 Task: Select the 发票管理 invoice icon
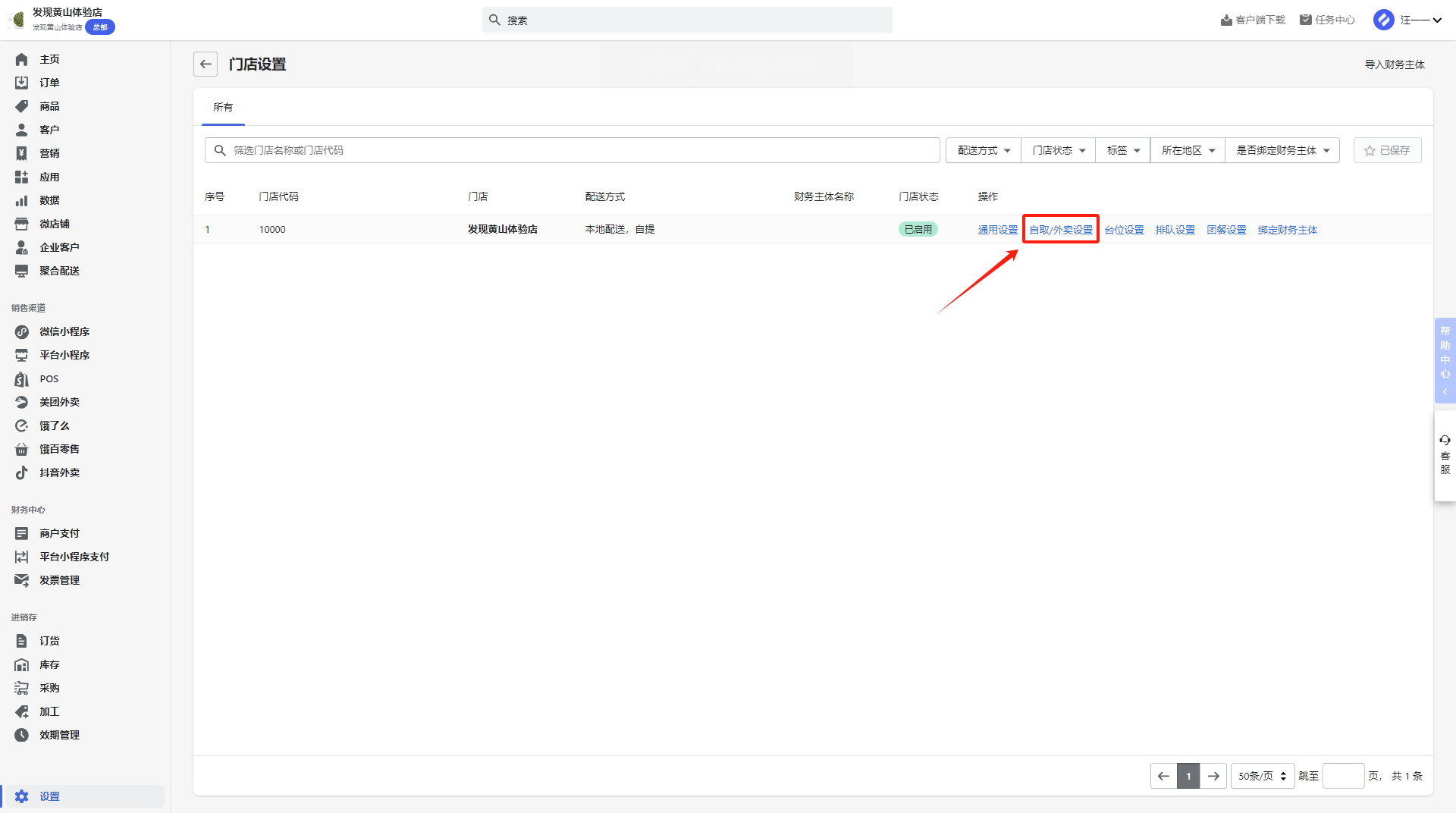[21, 580]
